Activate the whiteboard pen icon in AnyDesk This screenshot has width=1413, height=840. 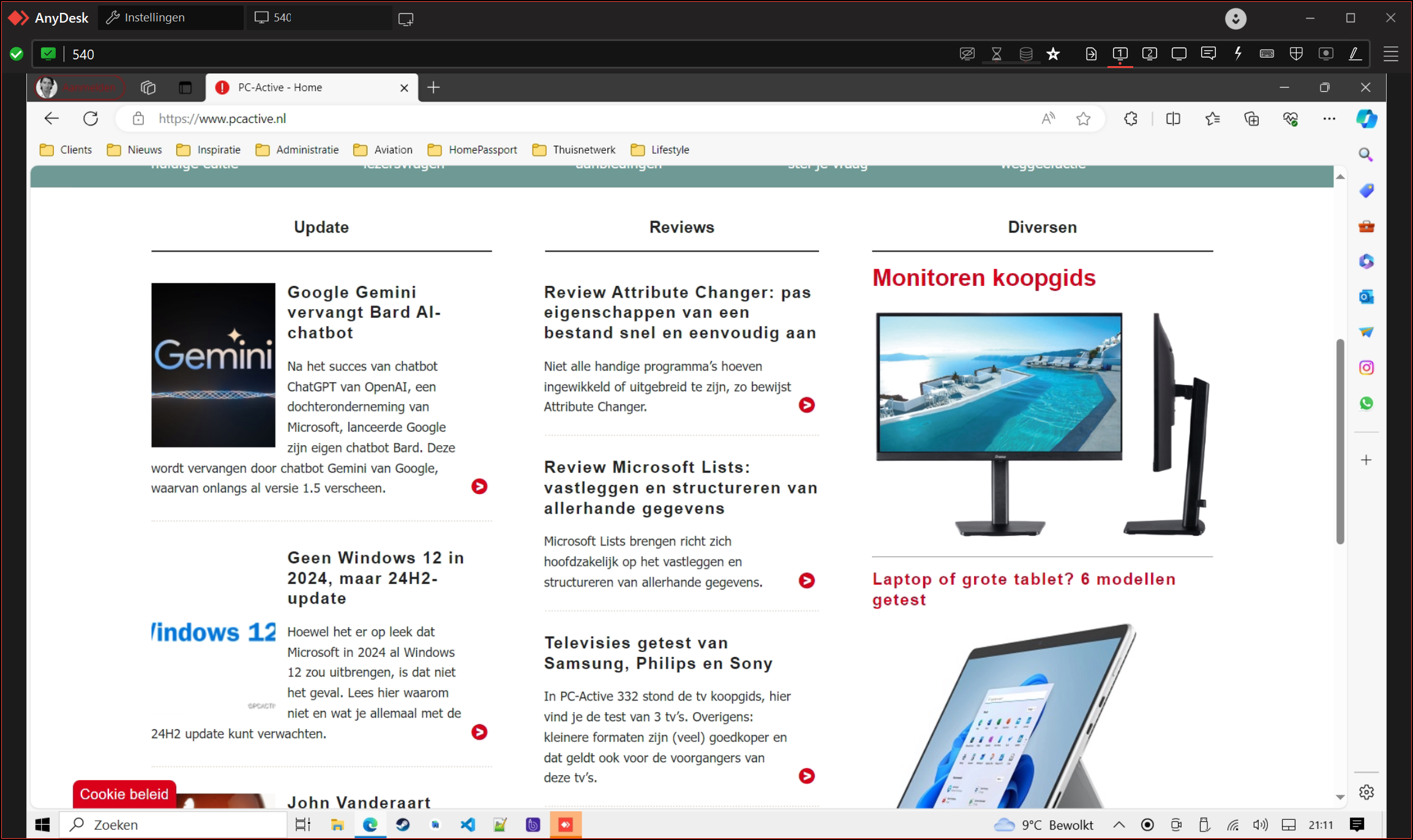click(1355, 54)
